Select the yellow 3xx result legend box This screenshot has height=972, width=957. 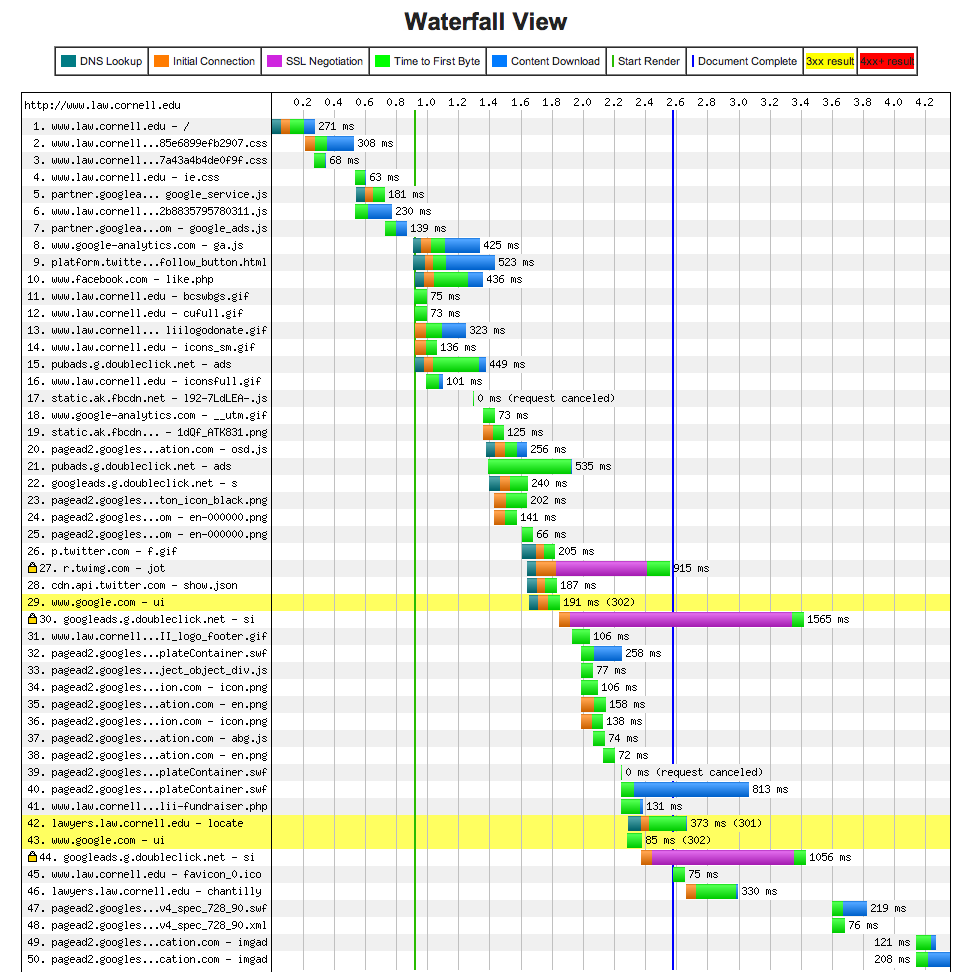click(x=830, y=61)
